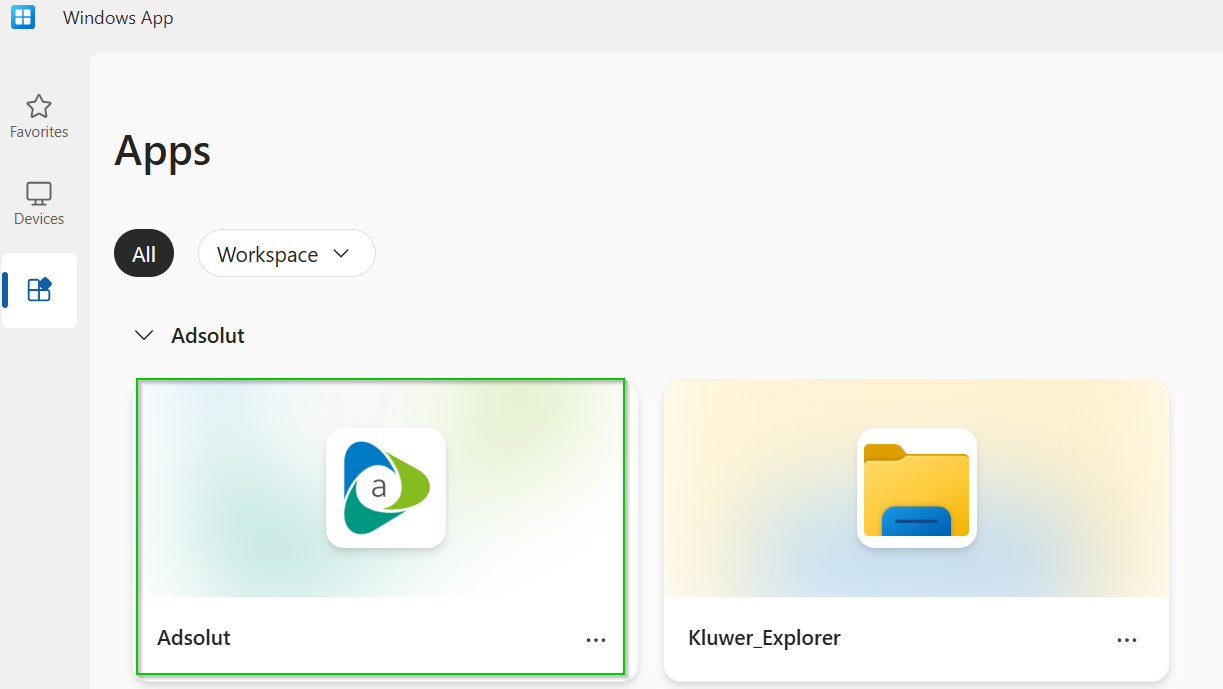Select the All filter pill
The width and height of the screenshot is (1223, 689).
tap(144, 254)
